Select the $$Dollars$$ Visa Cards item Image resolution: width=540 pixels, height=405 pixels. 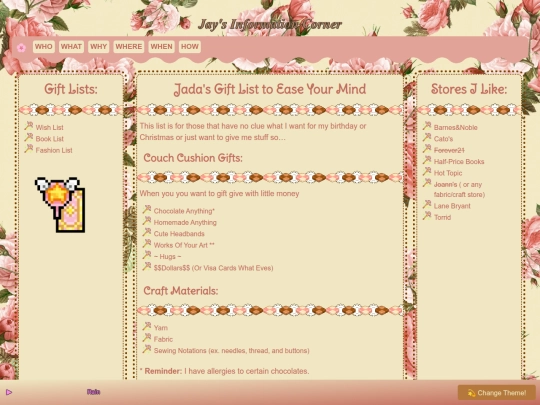click(x=214, y=268)
